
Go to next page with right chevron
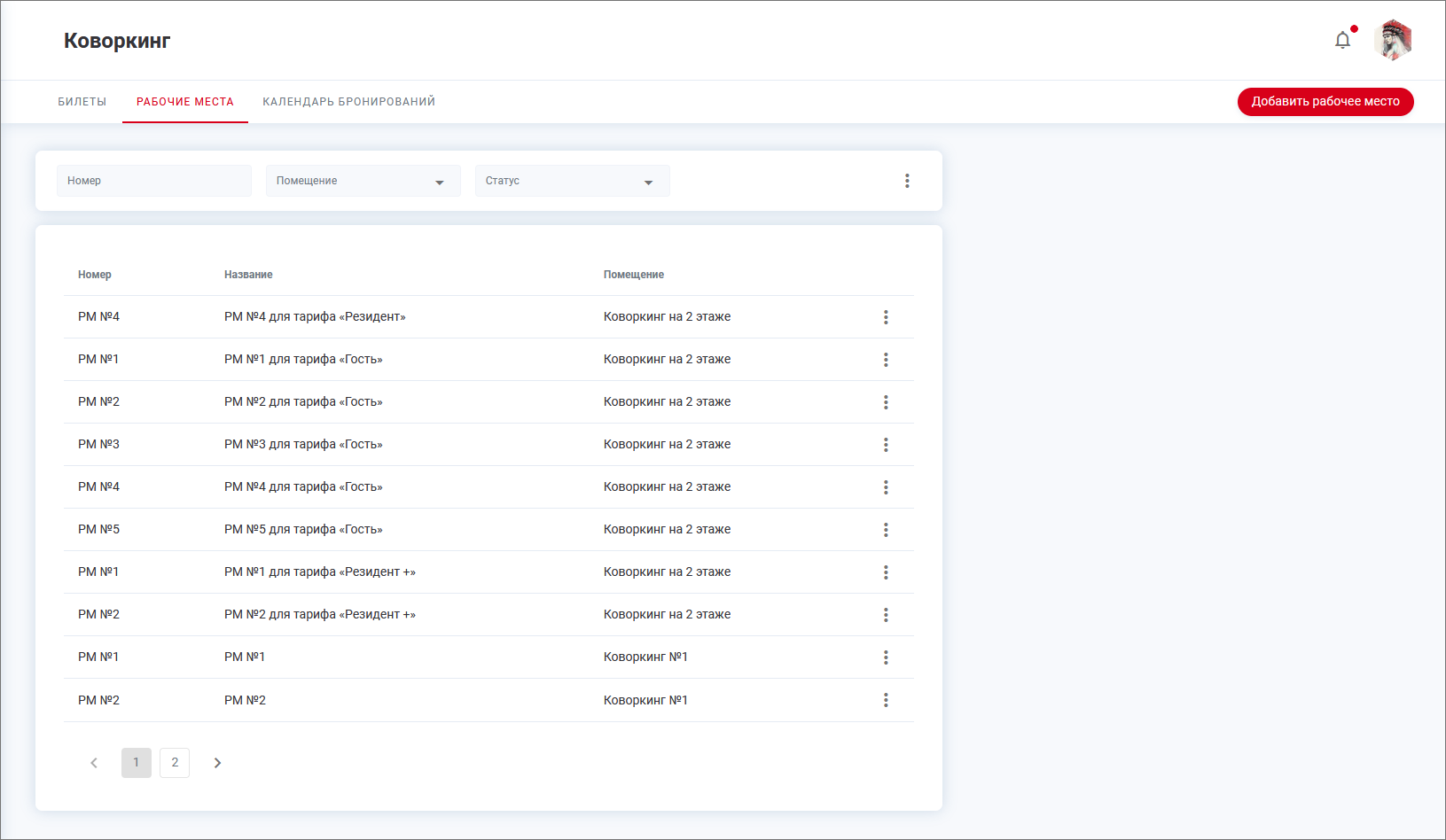click(x=217, y=763)
